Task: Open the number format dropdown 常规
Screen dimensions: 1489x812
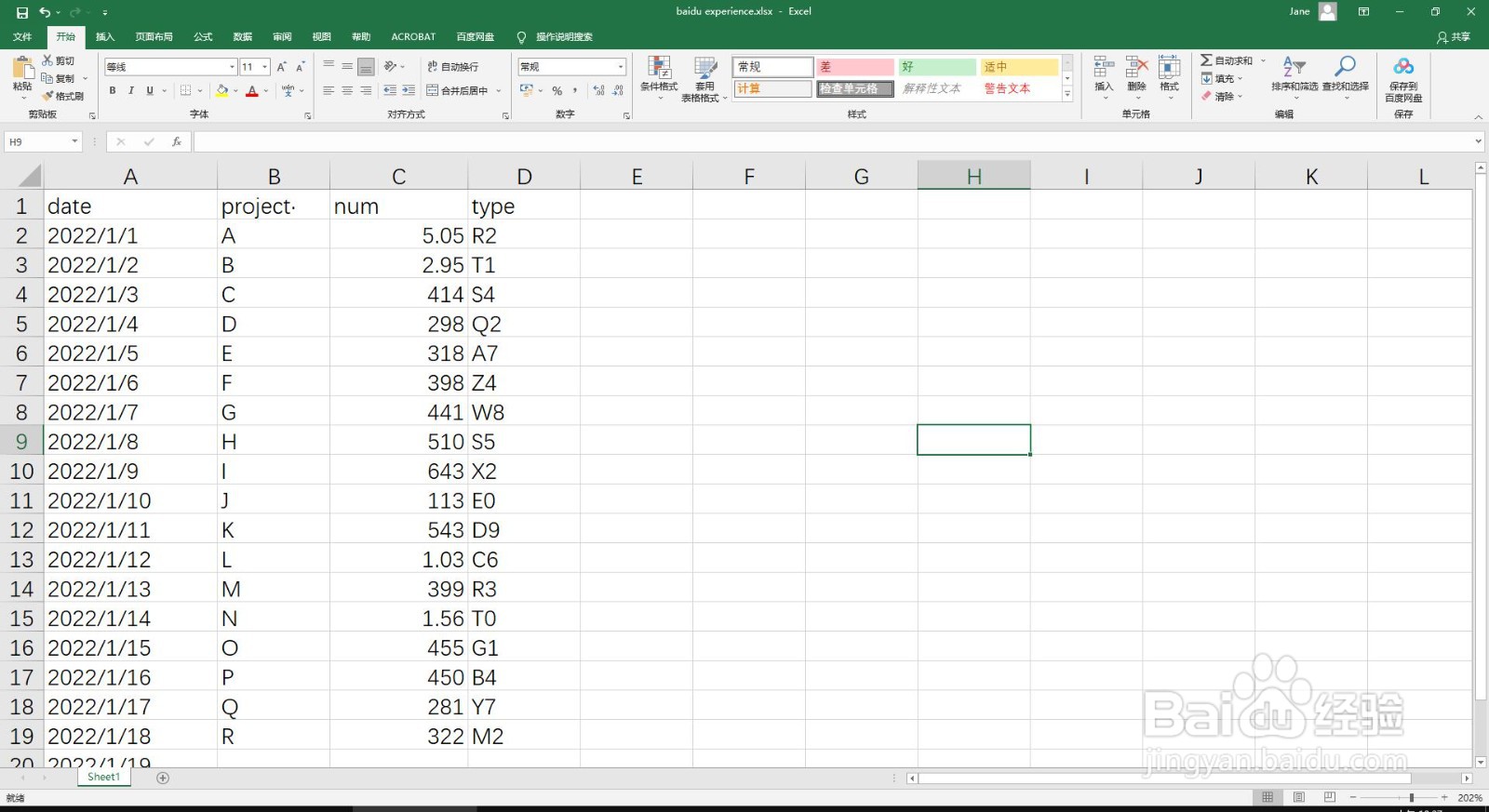Action: (621, 67)
